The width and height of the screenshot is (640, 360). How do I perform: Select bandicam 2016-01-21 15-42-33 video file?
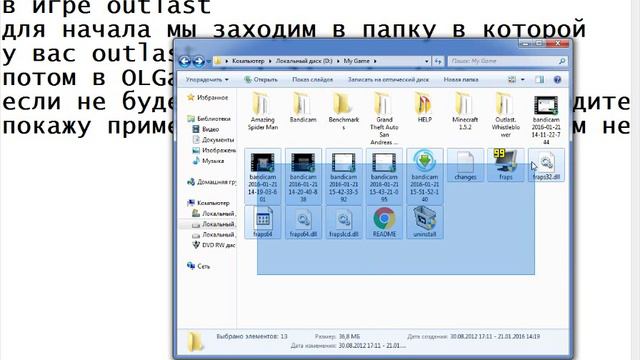click(343, 176)
